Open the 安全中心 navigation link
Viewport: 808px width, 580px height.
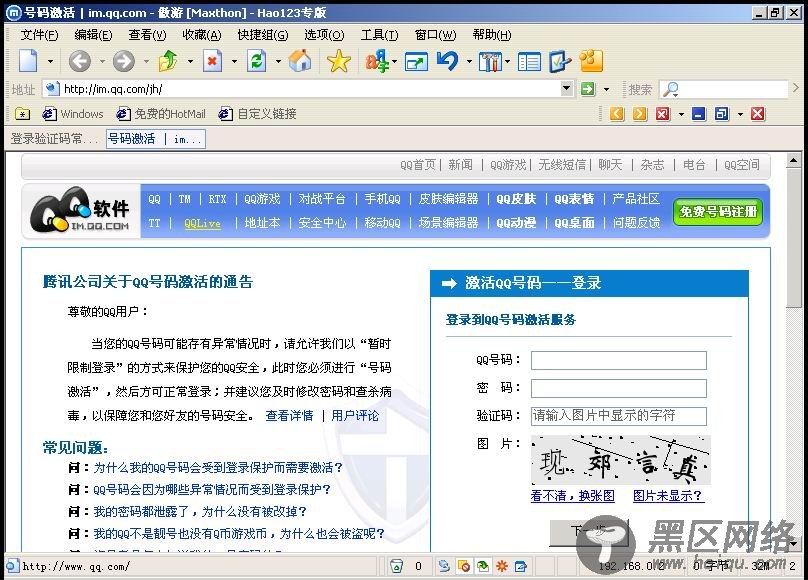(x=322, y=223)
